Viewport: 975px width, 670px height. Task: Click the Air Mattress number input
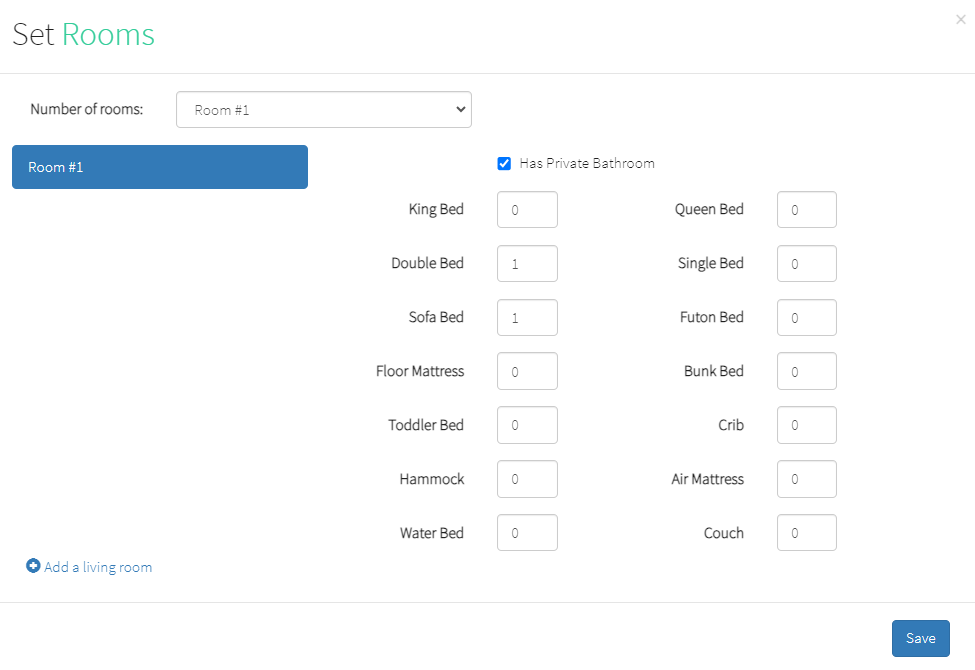tap(806, 480)
